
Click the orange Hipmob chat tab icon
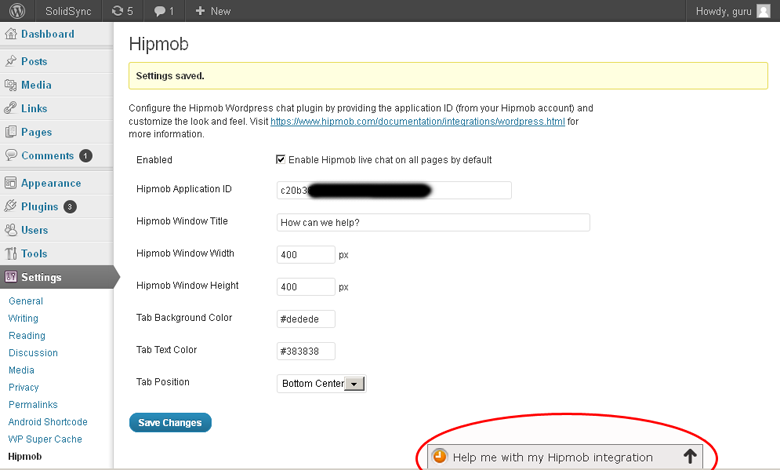pyautogui.click(x=439, y=457)
